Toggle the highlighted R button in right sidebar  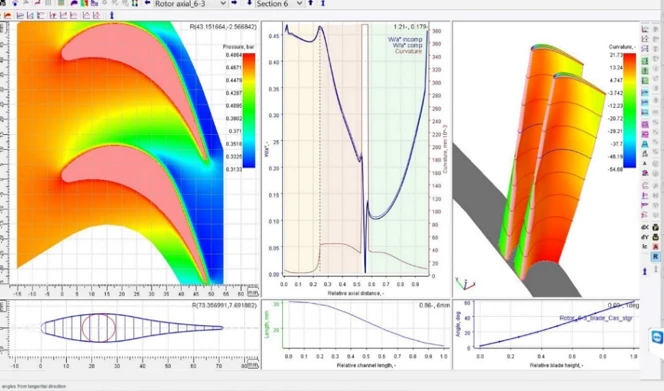tap(655, 257)
